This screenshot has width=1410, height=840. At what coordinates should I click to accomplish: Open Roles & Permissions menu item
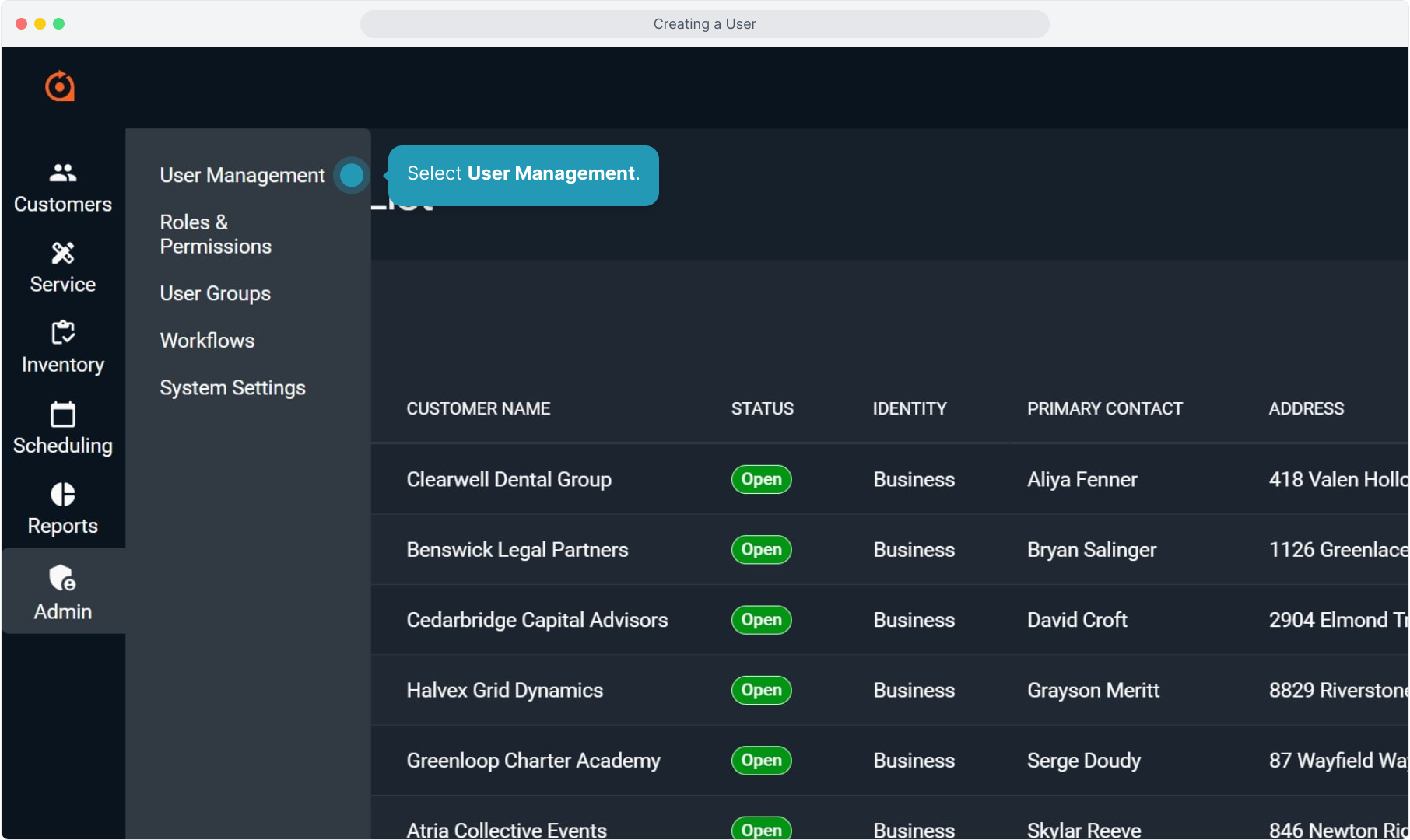[216, 234]
